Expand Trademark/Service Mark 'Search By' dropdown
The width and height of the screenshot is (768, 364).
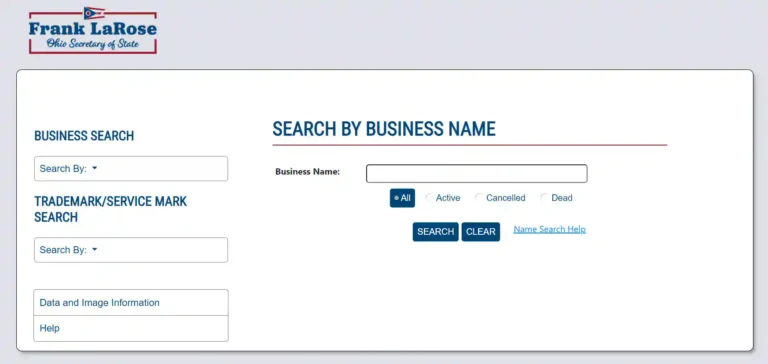pyautogui.click(x=131, y=250)
